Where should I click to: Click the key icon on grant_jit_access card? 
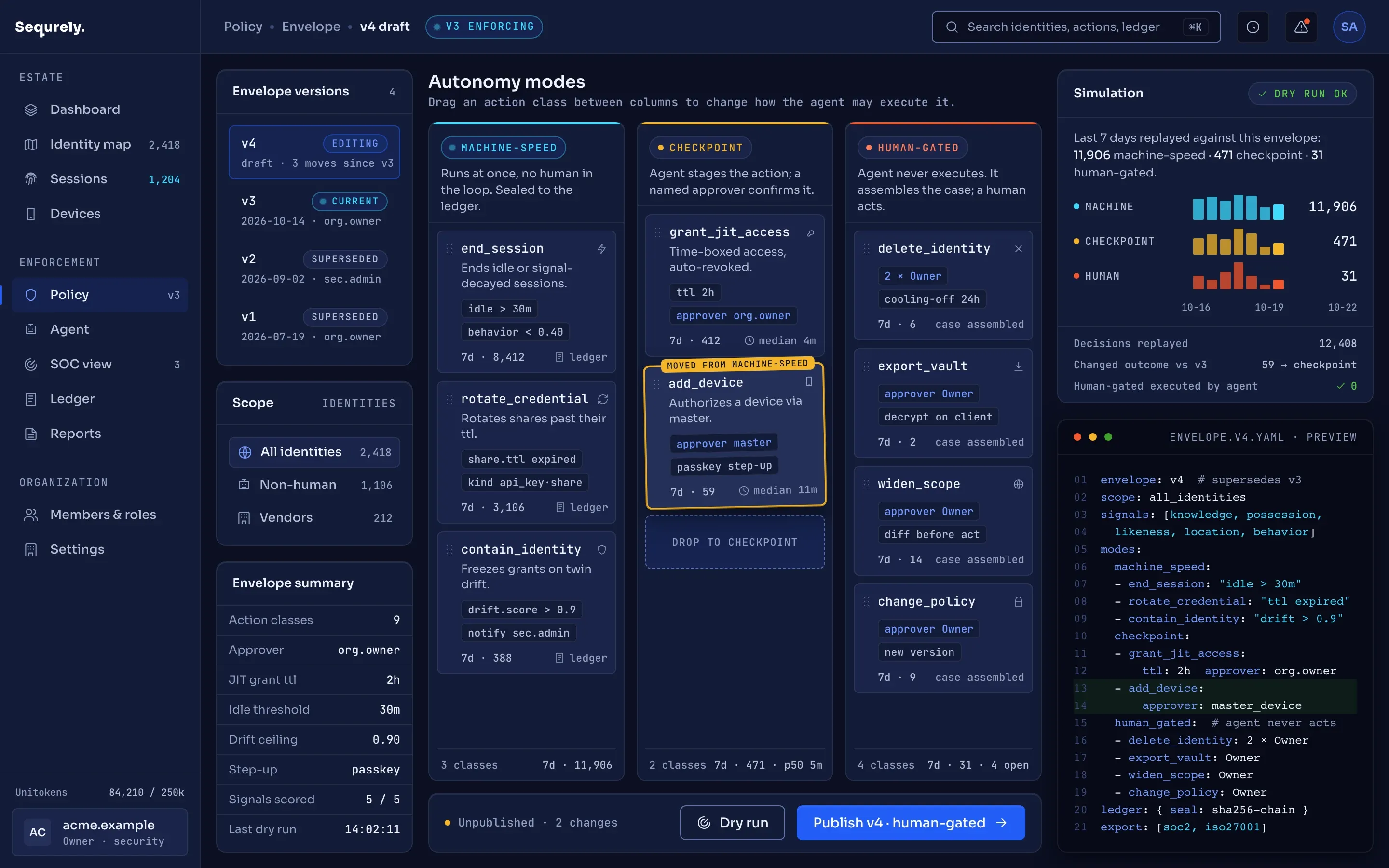[x=810, y=232]
